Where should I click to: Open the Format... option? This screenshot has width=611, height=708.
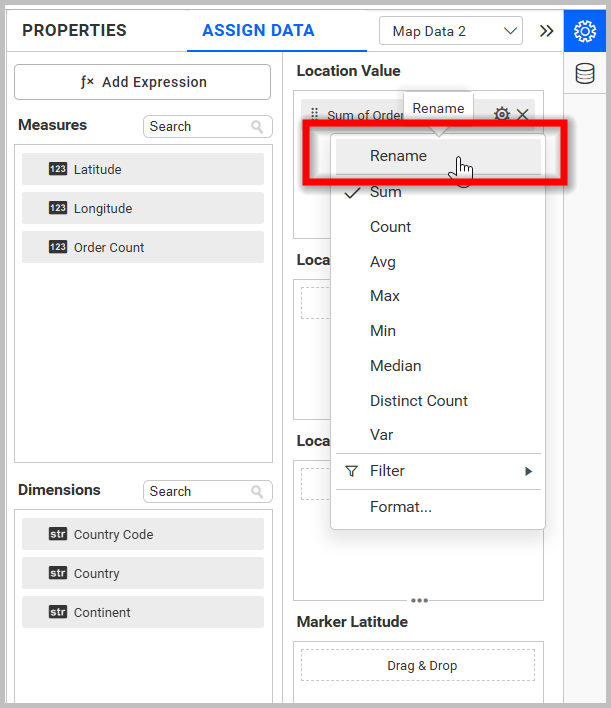400,507
